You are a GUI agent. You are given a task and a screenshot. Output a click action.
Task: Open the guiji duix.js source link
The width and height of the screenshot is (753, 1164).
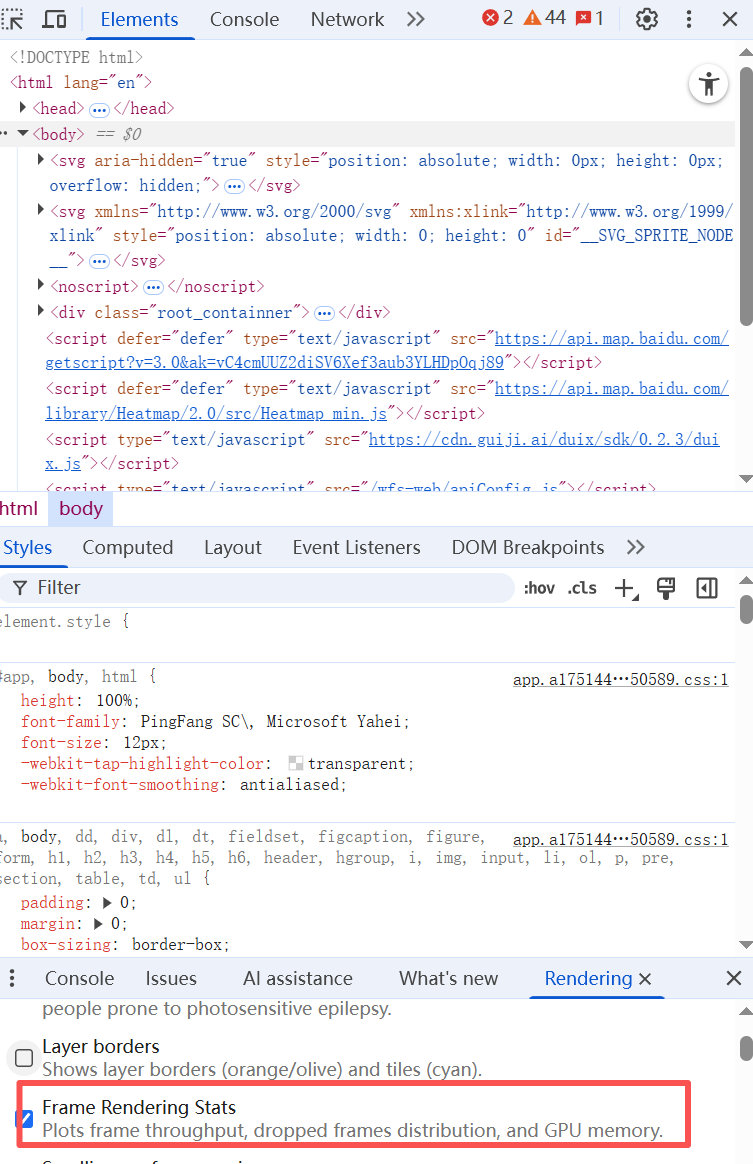[382, 451]
